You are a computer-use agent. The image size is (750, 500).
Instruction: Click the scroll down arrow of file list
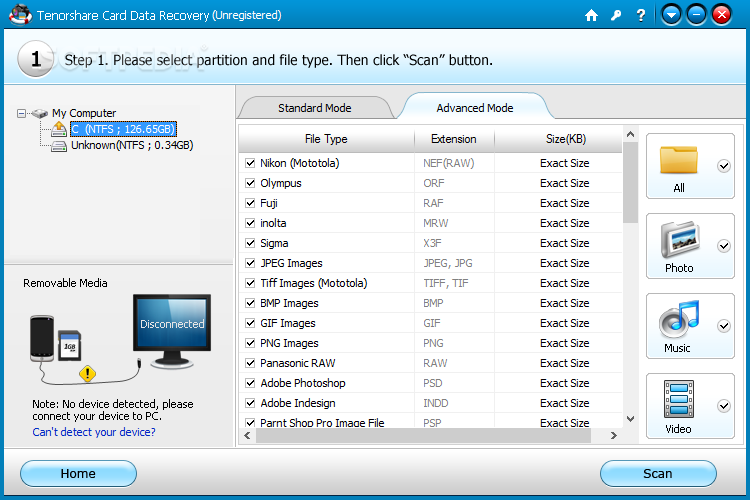pyautogui.click(x=630, y=419)
